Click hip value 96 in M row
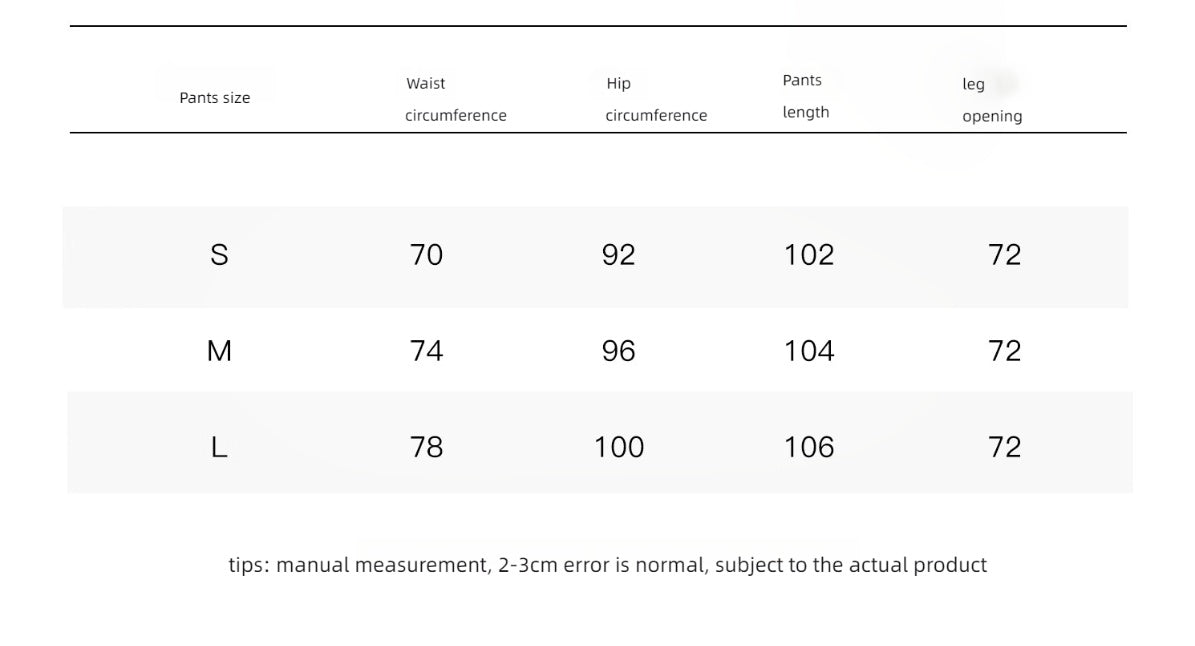This screenshot has width=1195, height=646. tap(618, 351)
